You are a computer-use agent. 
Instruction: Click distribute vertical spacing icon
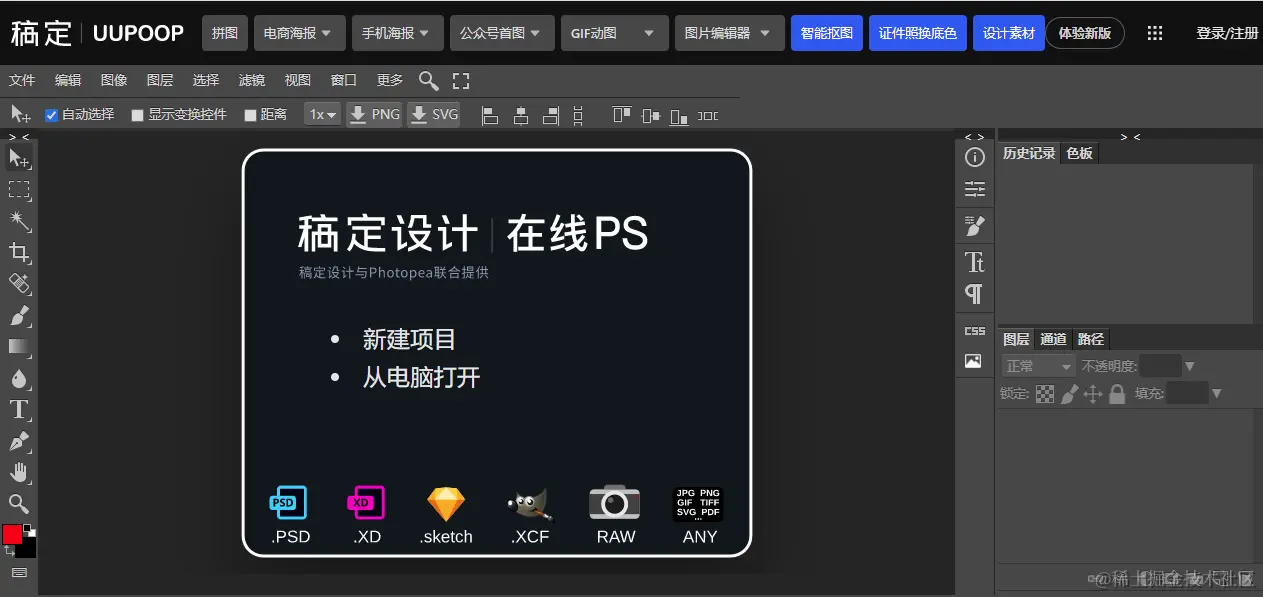pyautogui.click(x=578, y=115)
